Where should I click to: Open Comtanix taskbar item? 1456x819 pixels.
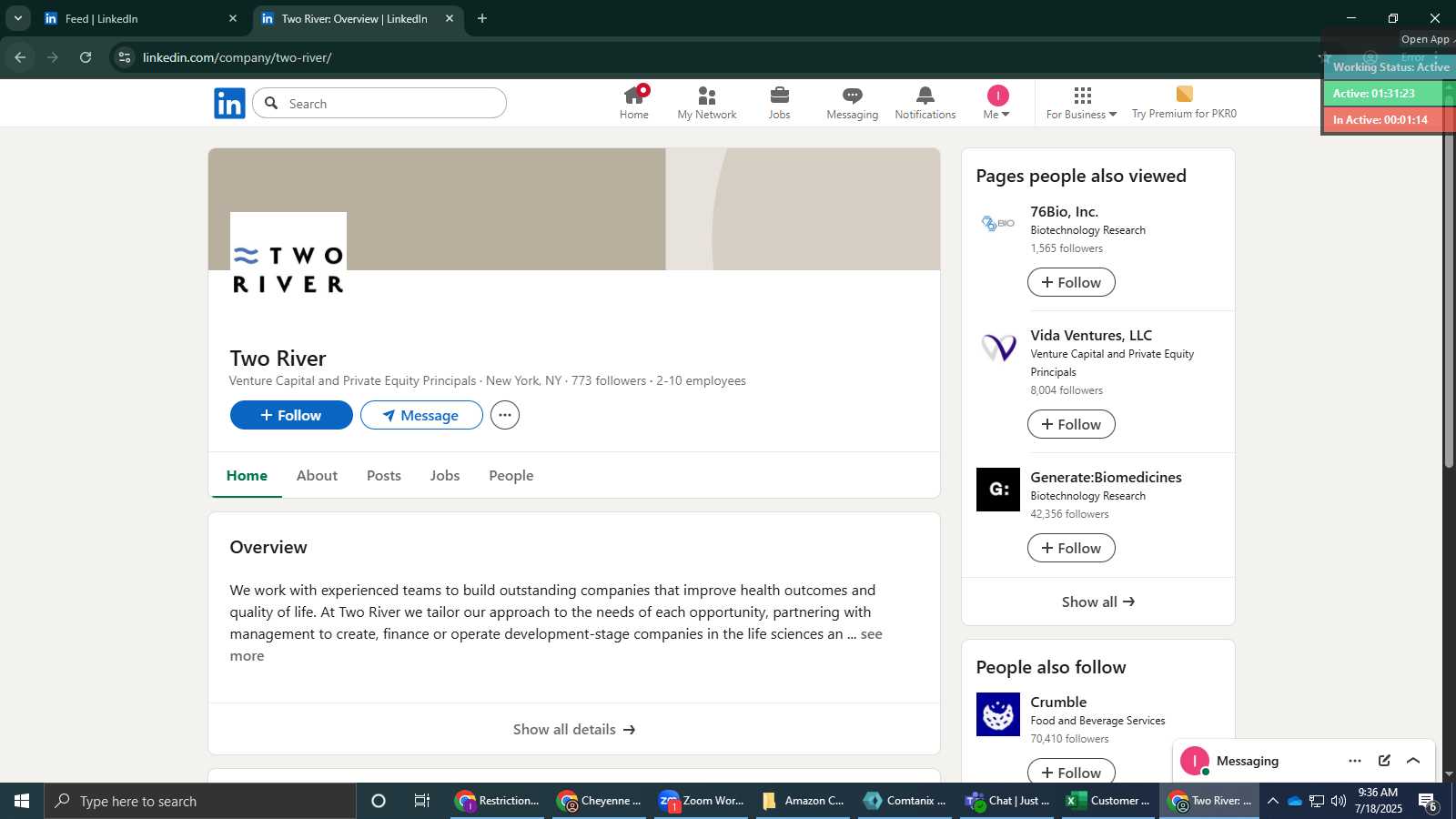tap(905, 801)
